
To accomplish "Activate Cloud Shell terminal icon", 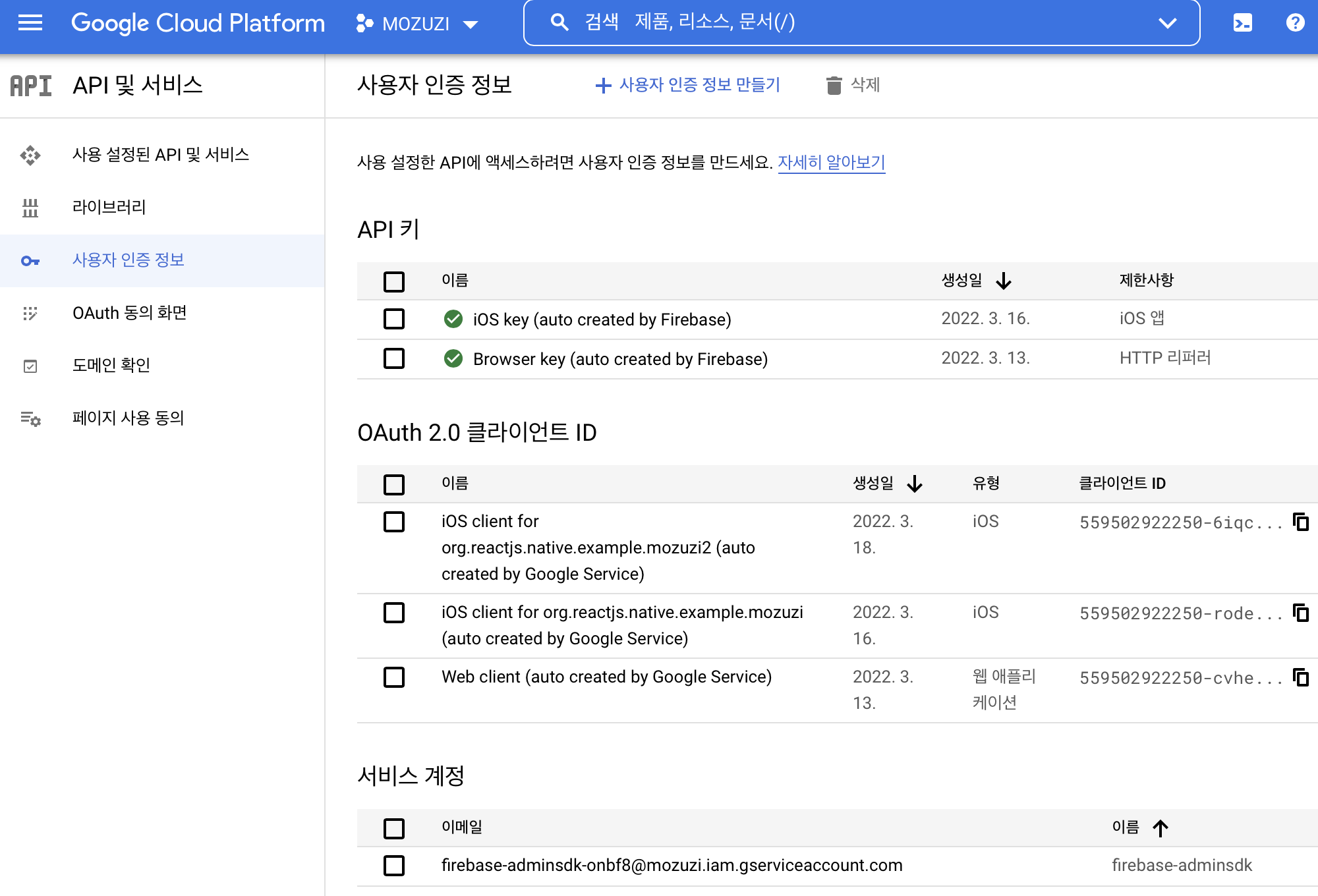I will (x=1242, y=23).
